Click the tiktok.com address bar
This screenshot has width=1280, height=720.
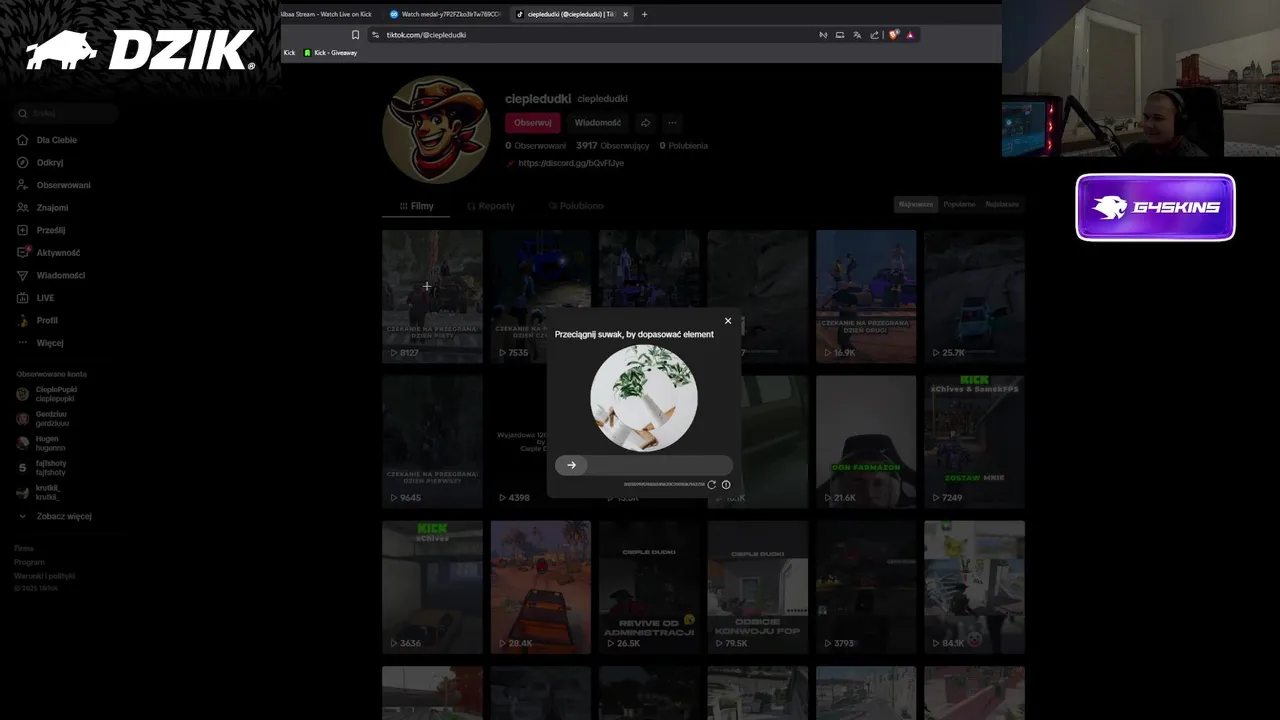(x=590, y=35)
